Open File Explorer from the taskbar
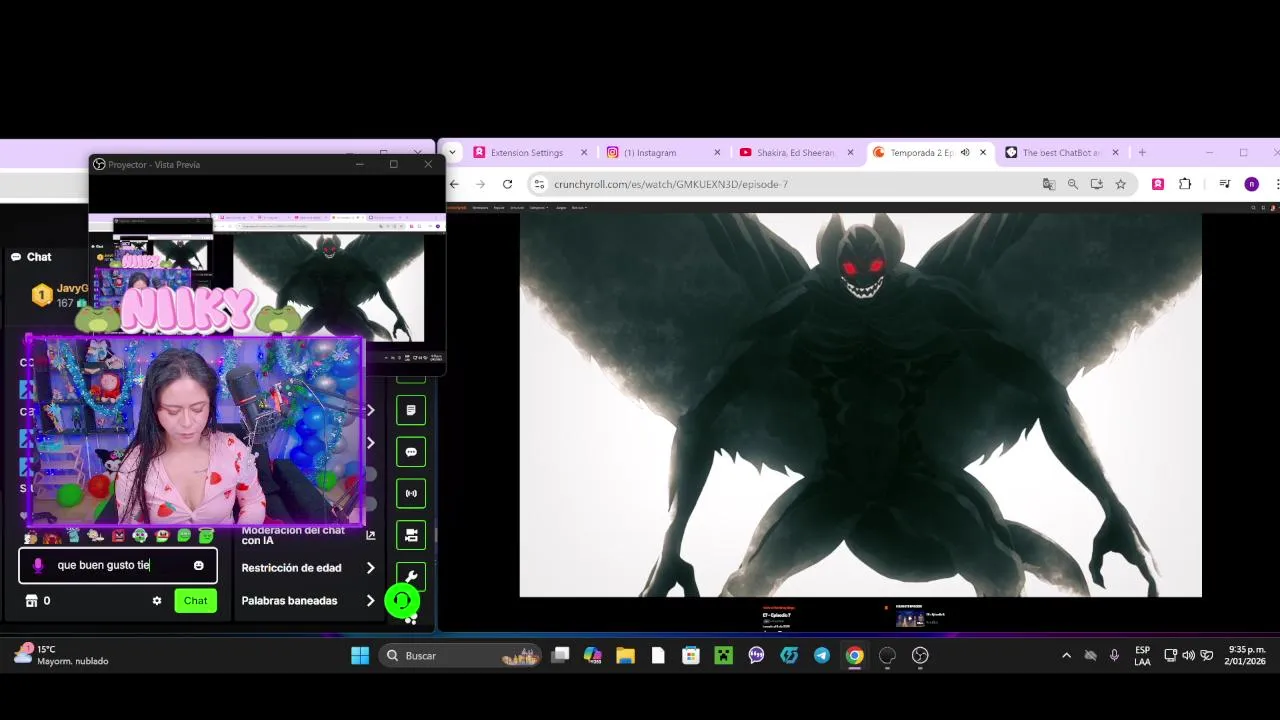1280x720 pixels. (x=625, y=656)
